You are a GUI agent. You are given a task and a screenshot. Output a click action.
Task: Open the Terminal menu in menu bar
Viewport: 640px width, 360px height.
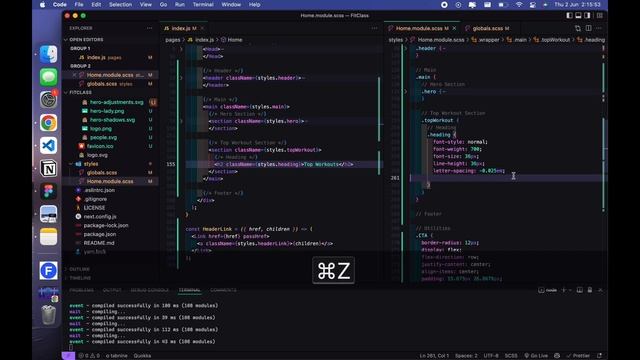(203, 4)
